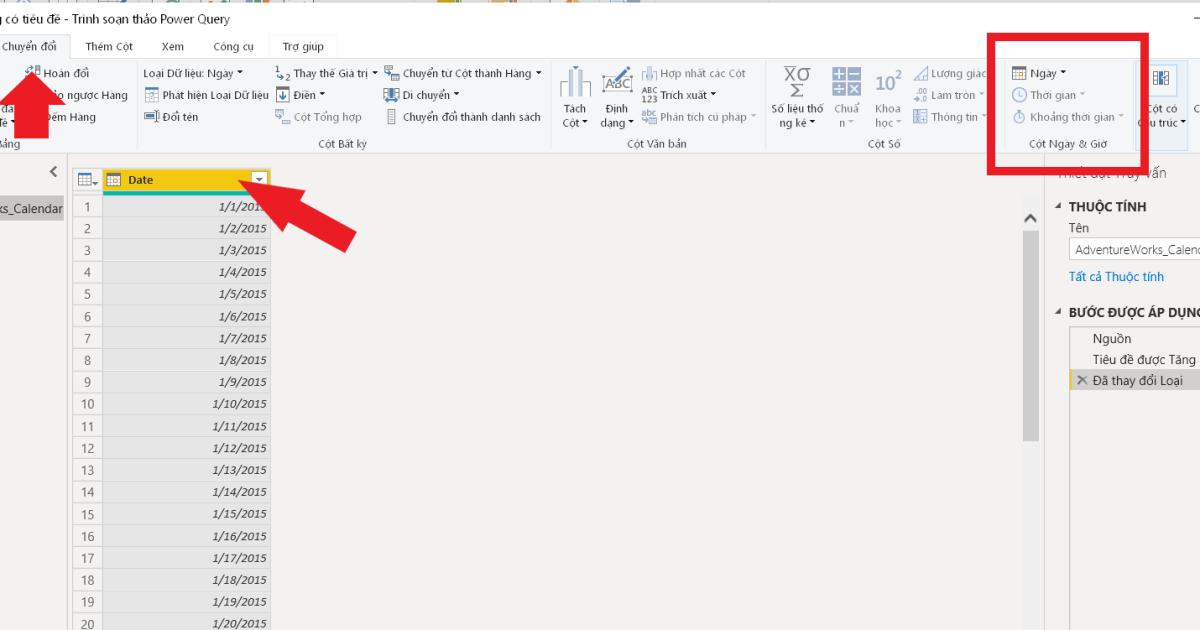Open Chuyển từ Cột thành Hàng dropdown
Viewport: 1200px width, 630px height.
point(463,73)
